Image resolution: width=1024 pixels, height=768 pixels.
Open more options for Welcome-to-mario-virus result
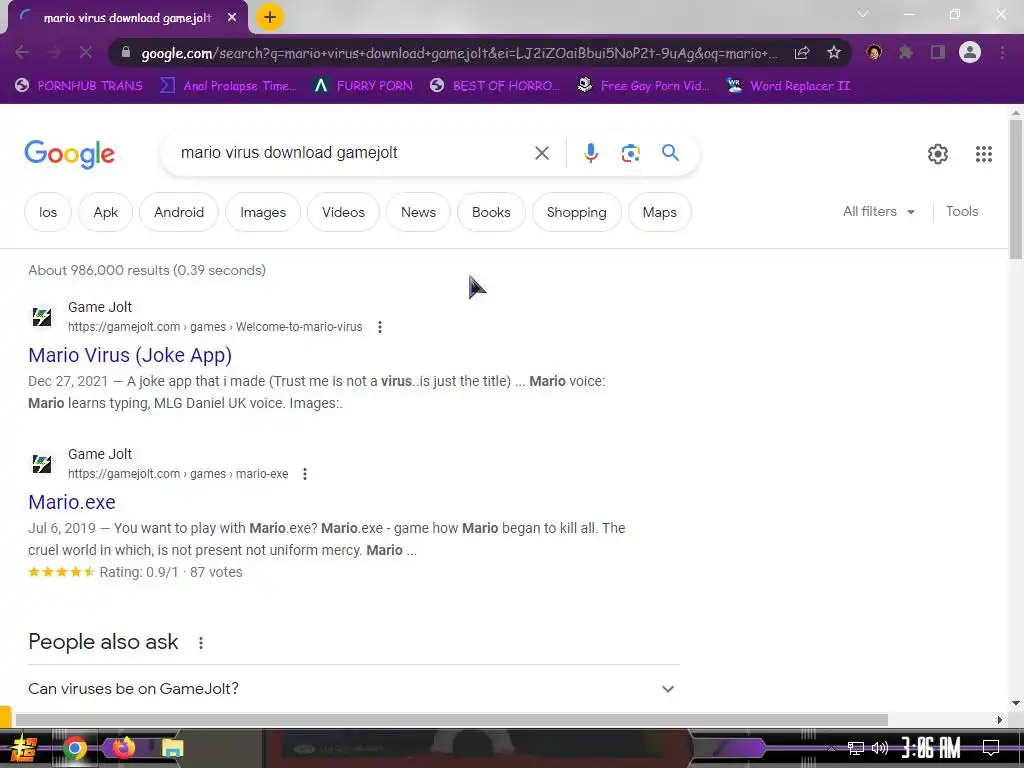coord(379,327)
